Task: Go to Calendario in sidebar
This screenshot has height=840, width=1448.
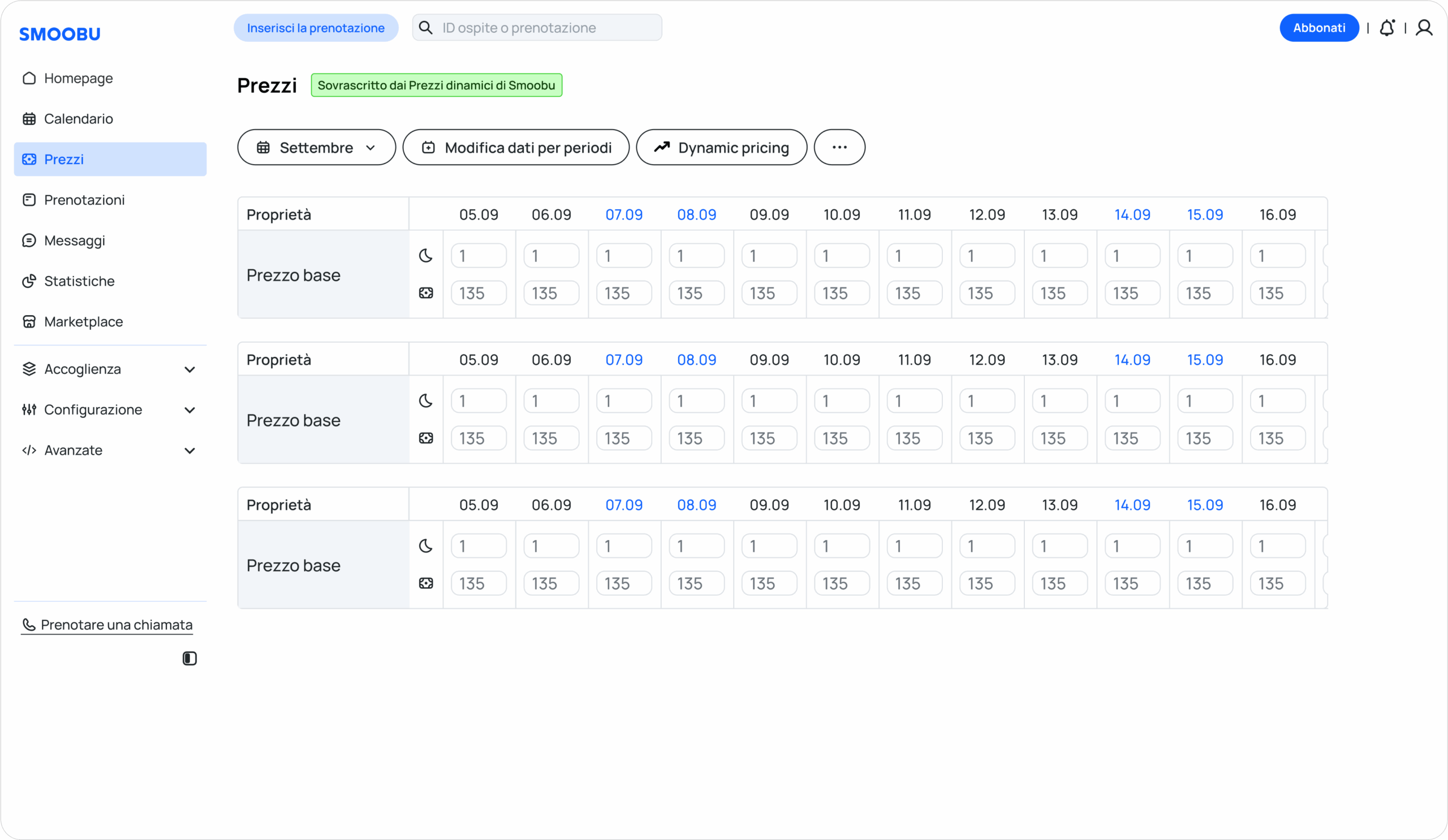Action: (x=78, y=119)
